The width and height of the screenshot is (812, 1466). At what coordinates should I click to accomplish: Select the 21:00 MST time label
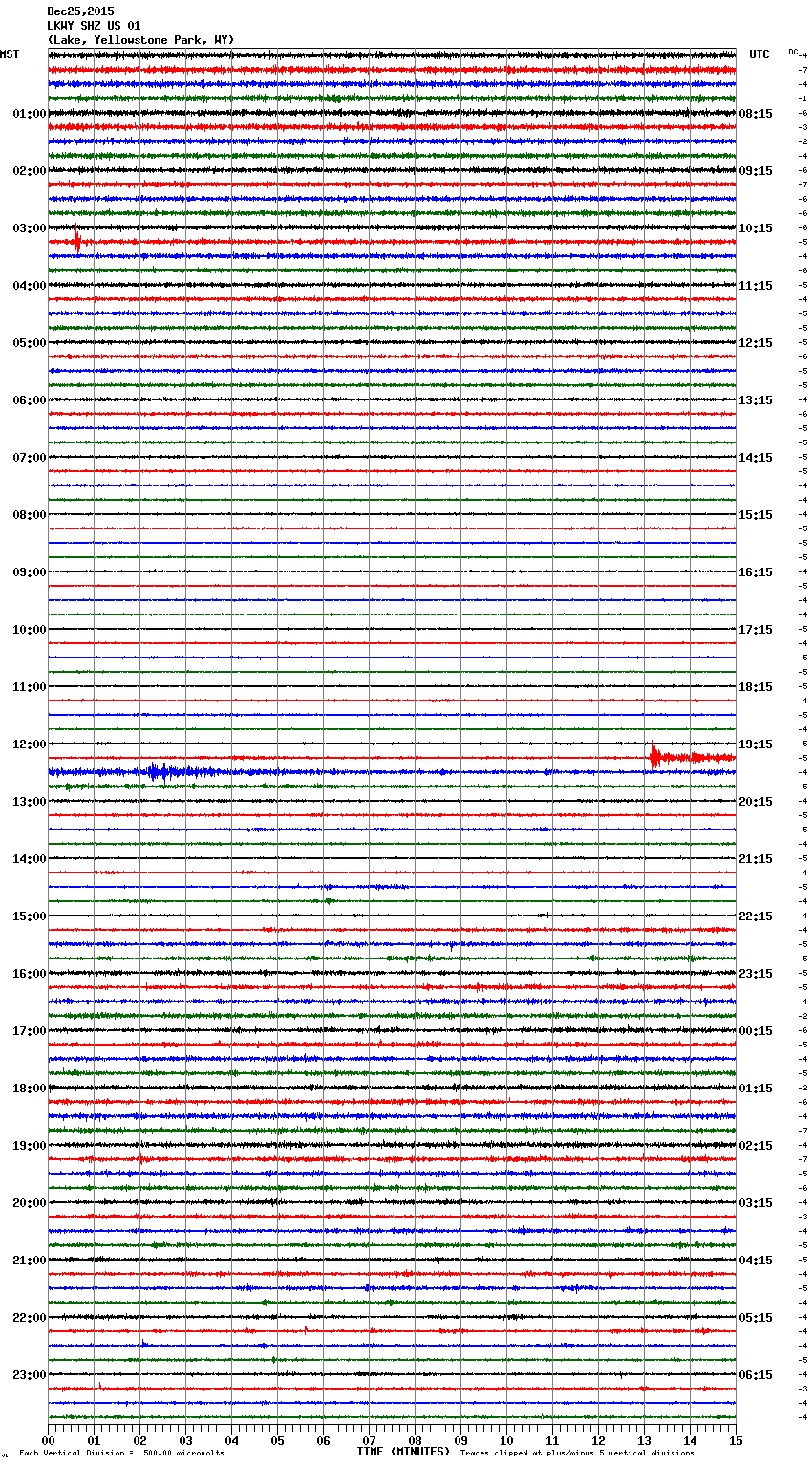29,1261
